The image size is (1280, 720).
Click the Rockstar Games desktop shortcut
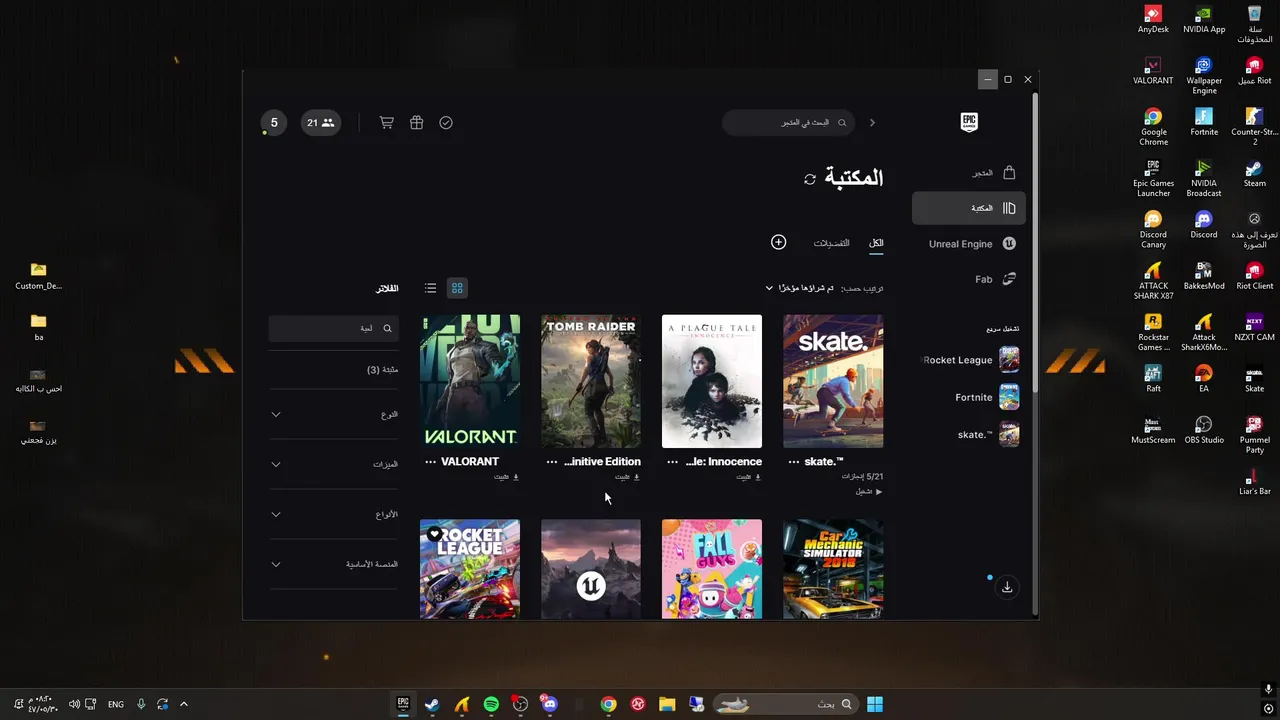(x=1153, y=333)
